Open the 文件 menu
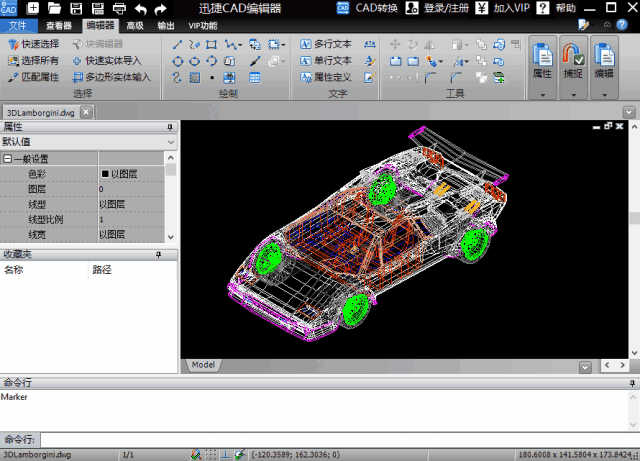Image resolution: width=640 pixels, height=461 pixels. [x=18, y=26]
